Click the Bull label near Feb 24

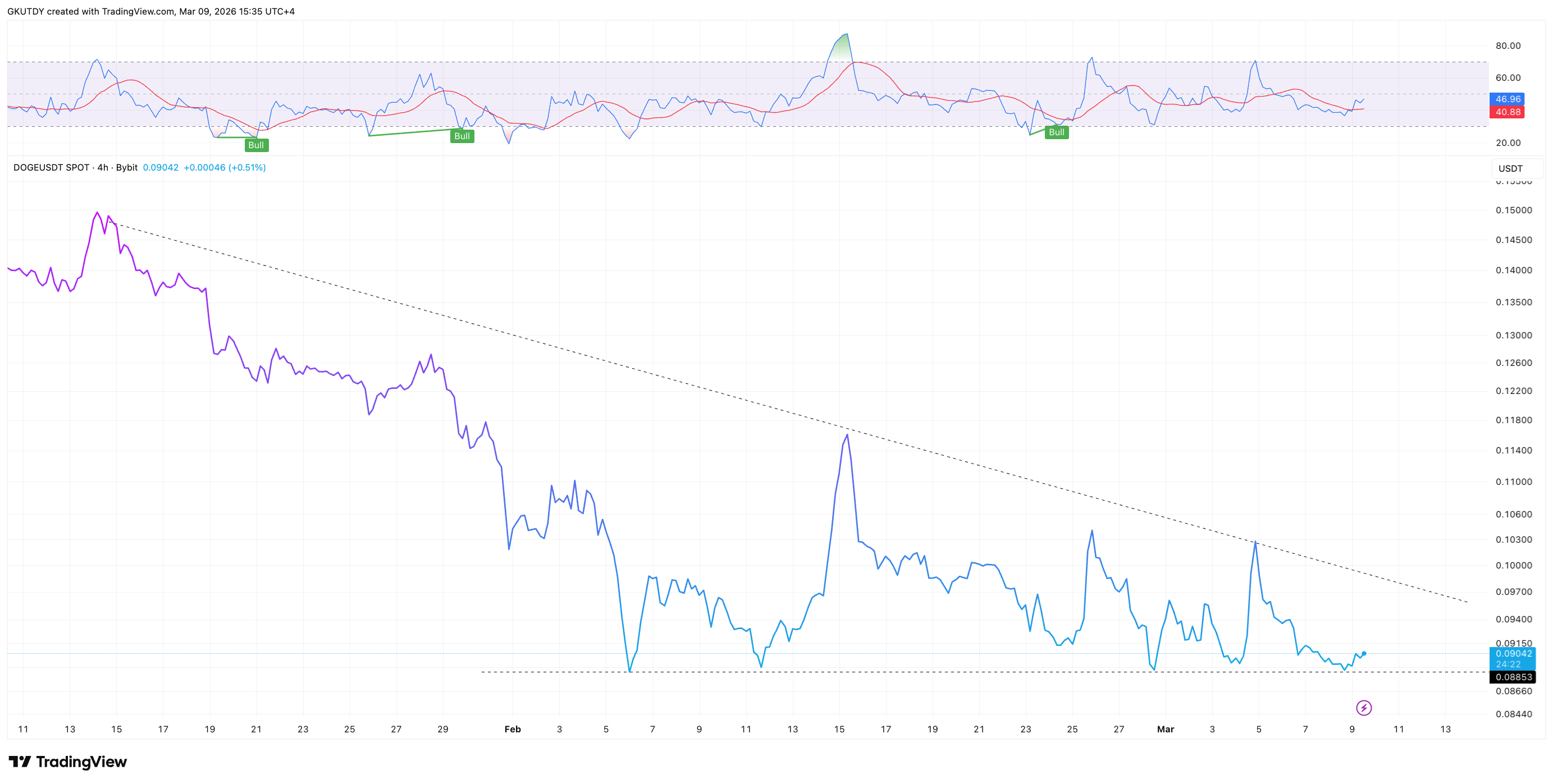(1056, 132)
